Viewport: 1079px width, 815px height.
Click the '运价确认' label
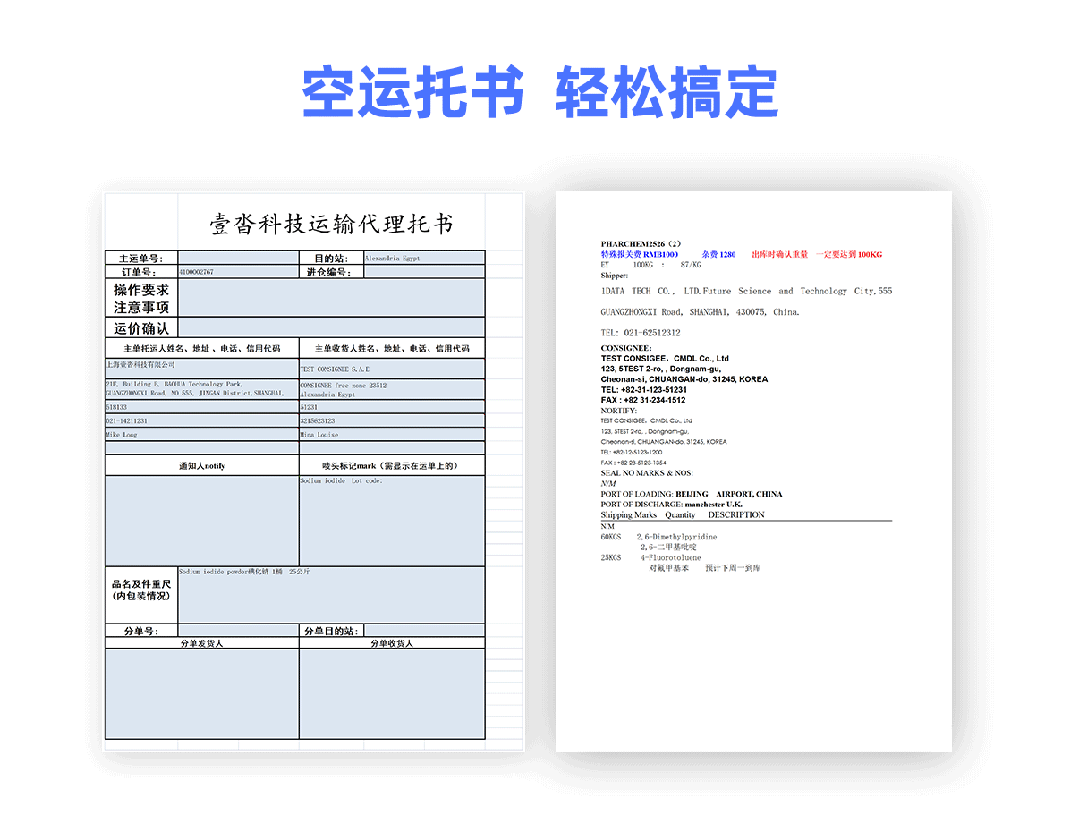tap(142, 328)
